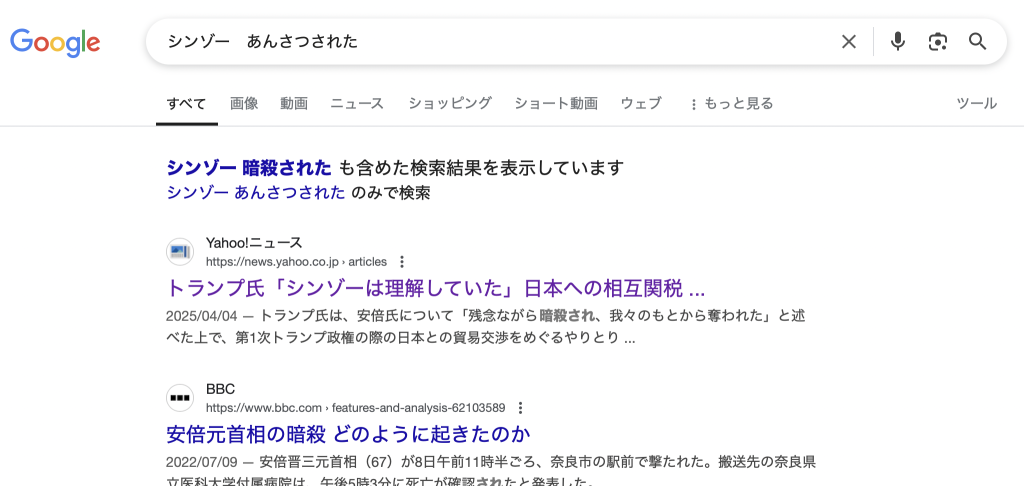Click the Yahoo!ニュース site favicon

point(180,251)
